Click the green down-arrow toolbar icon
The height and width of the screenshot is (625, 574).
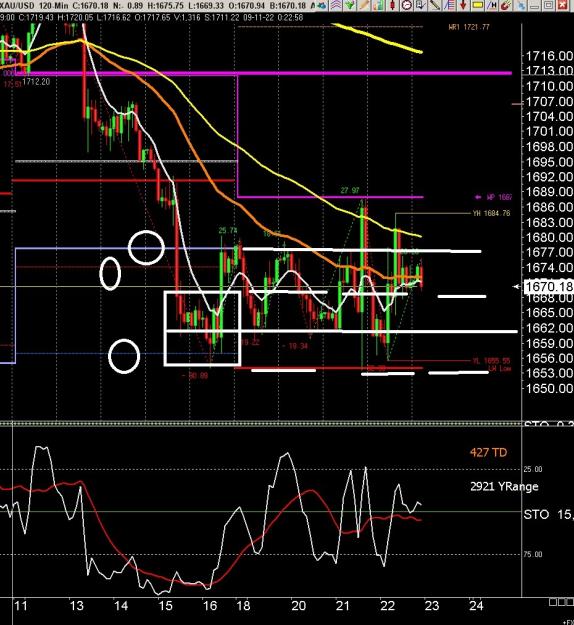click(x=350, y=5)
